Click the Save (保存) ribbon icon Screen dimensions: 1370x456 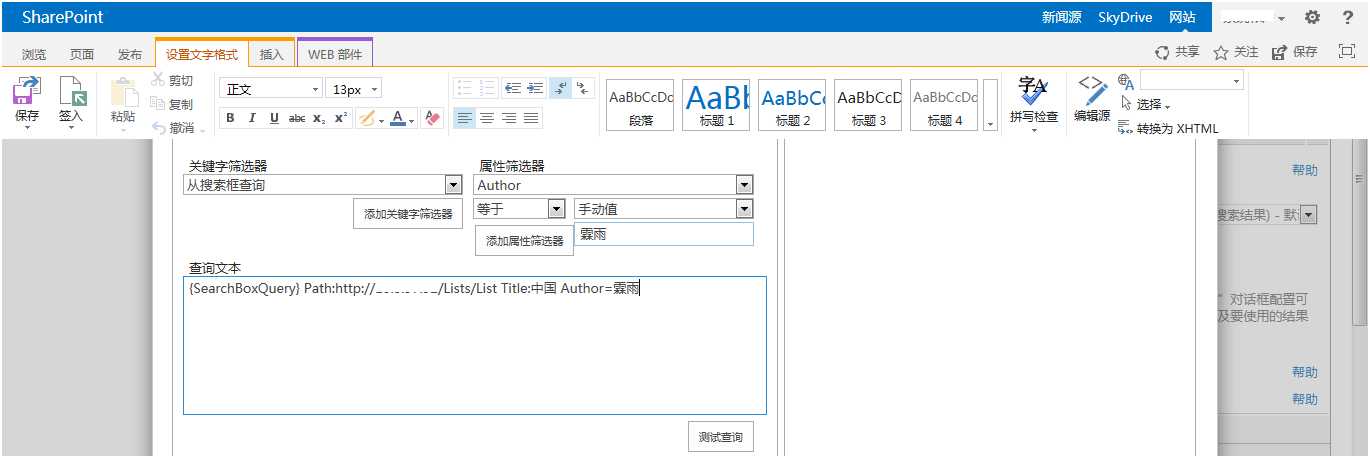click(x=27, y=92)
